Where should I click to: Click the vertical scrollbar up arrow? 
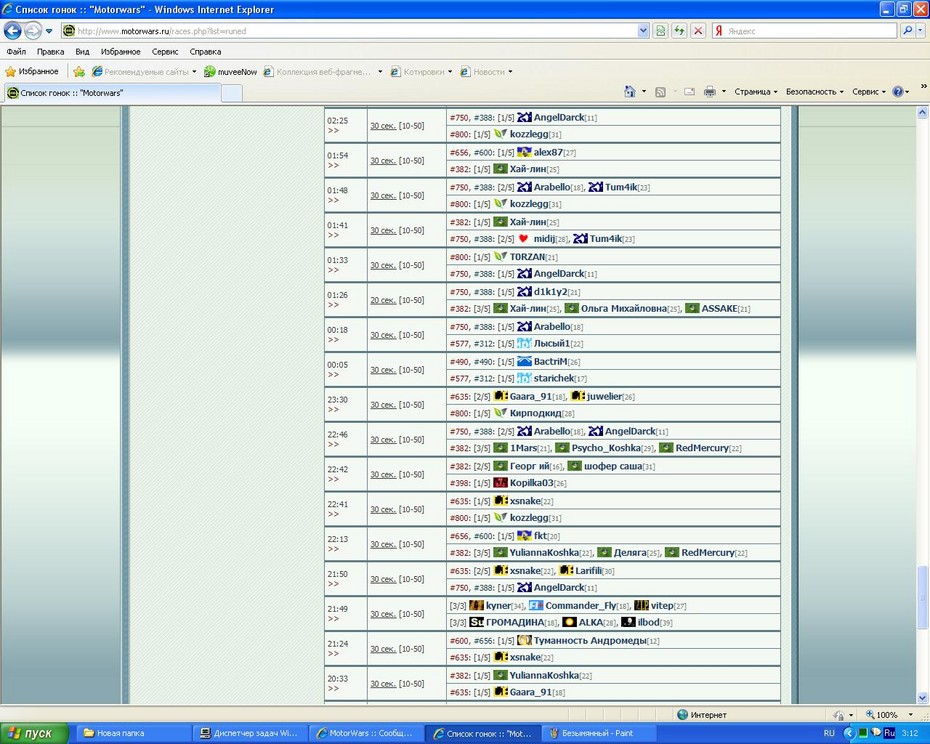point(922,112)
